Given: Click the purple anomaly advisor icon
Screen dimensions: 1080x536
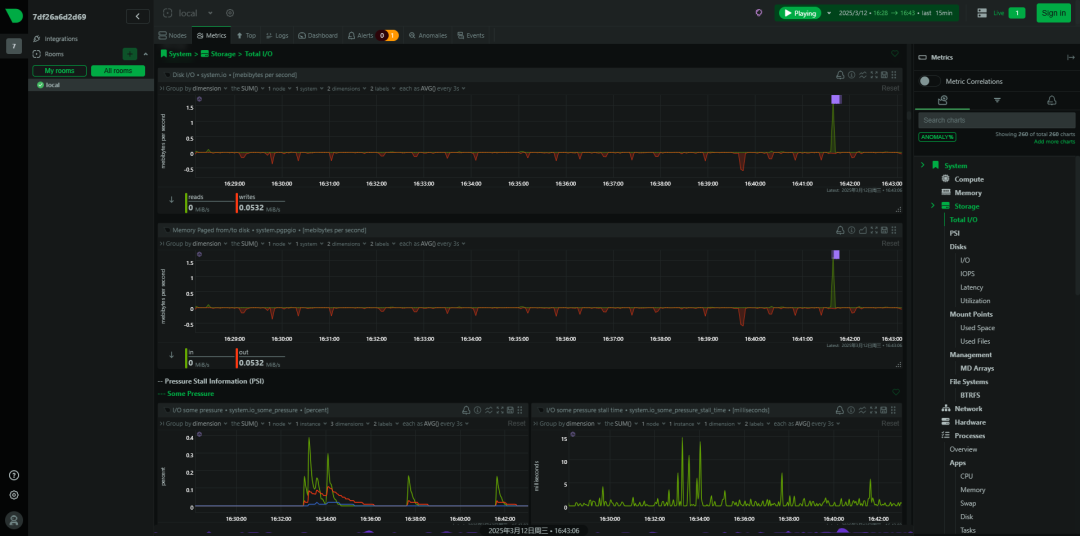Looking at the screenshot, I should pyautogui.click(x=758, y=12).
